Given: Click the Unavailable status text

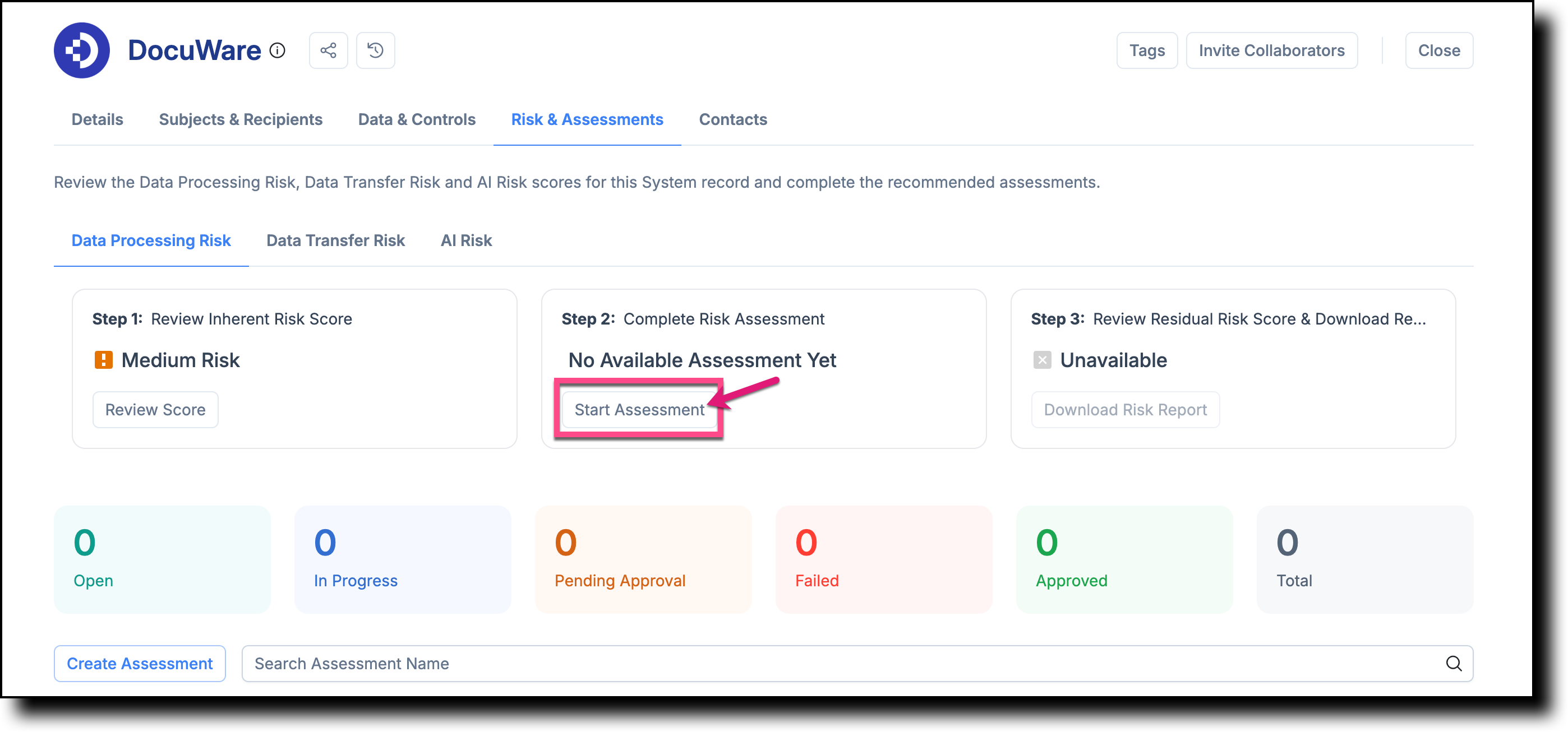Looking at the screenshot, I should [1113, 360].
